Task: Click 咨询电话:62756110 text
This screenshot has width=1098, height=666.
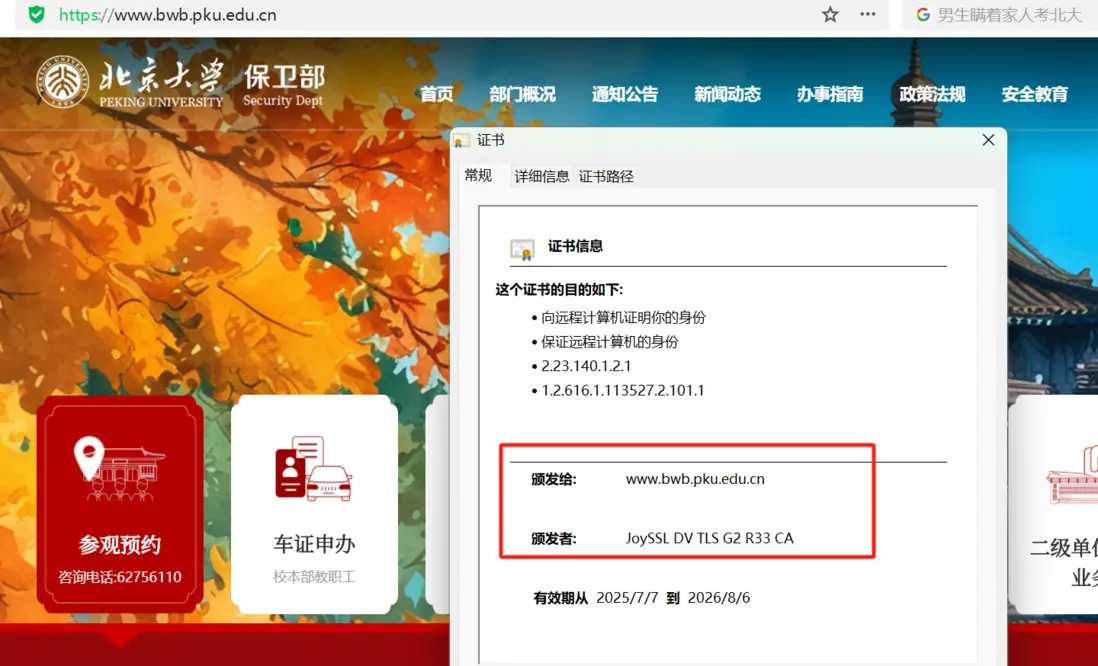Action: [120, 577]
